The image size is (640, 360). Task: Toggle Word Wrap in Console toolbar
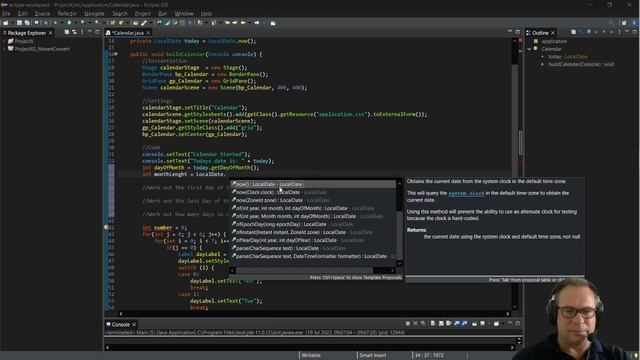pyautogui.click(x=449, y=323)
